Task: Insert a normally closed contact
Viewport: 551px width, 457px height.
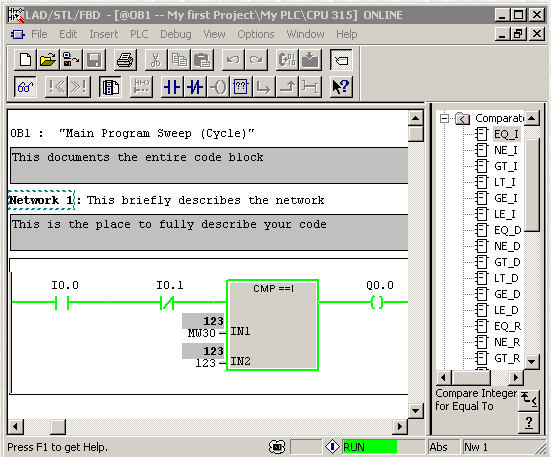Action: tap(195, 87)
